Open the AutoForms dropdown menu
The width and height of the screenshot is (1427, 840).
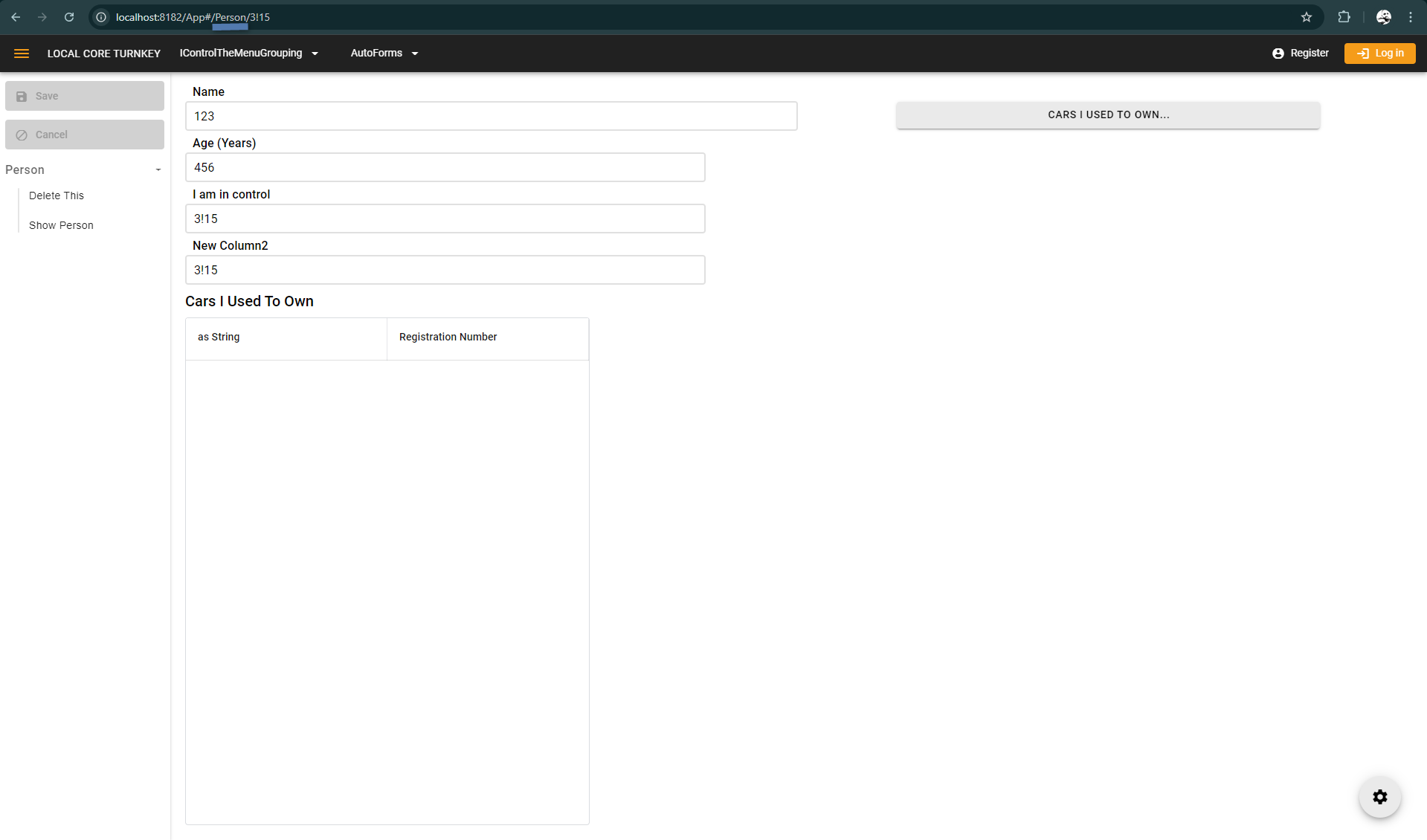tap(384, 54)
